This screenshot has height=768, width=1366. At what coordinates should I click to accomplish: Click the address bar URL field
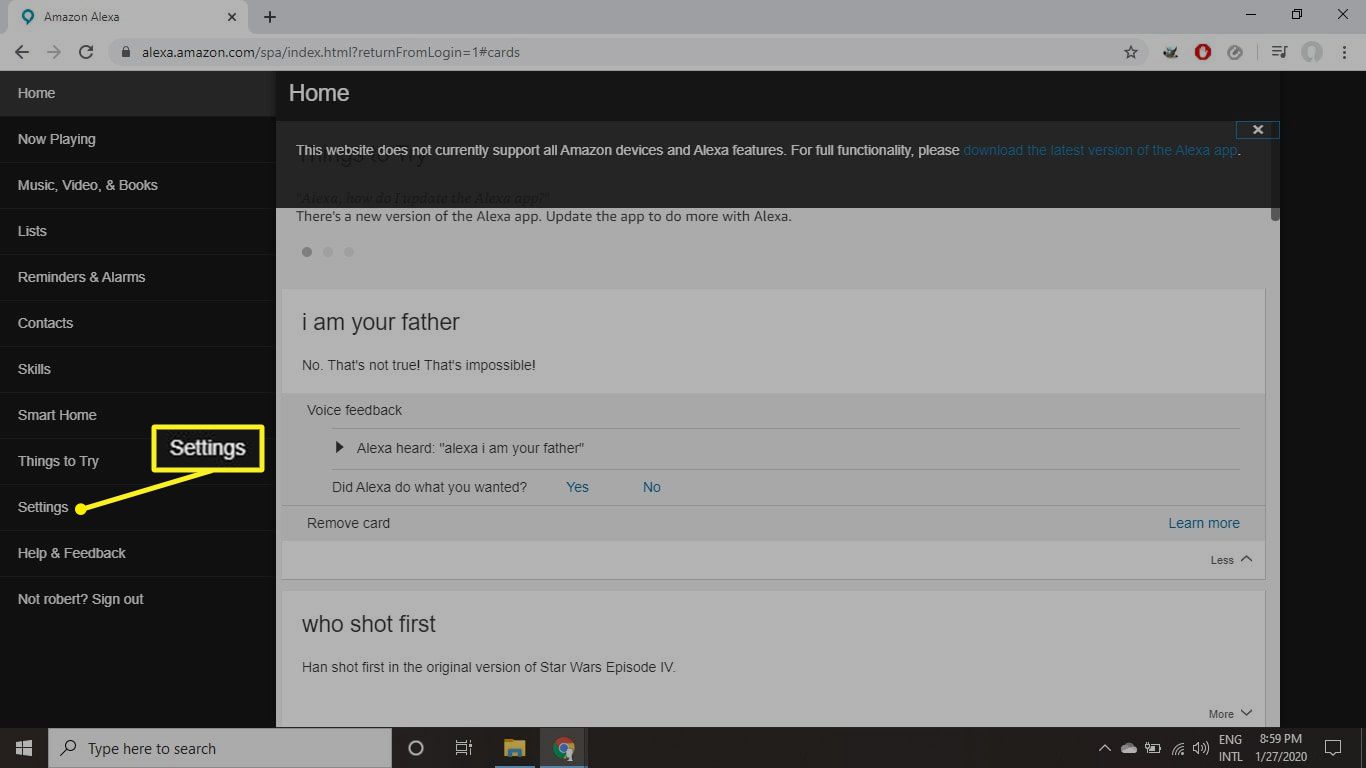[628, 52]
